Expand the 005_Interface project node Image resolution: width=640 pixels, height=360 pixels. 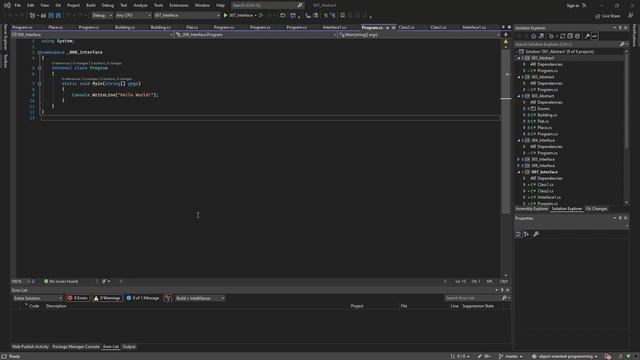pyautogui.click(x=519, y=160)
